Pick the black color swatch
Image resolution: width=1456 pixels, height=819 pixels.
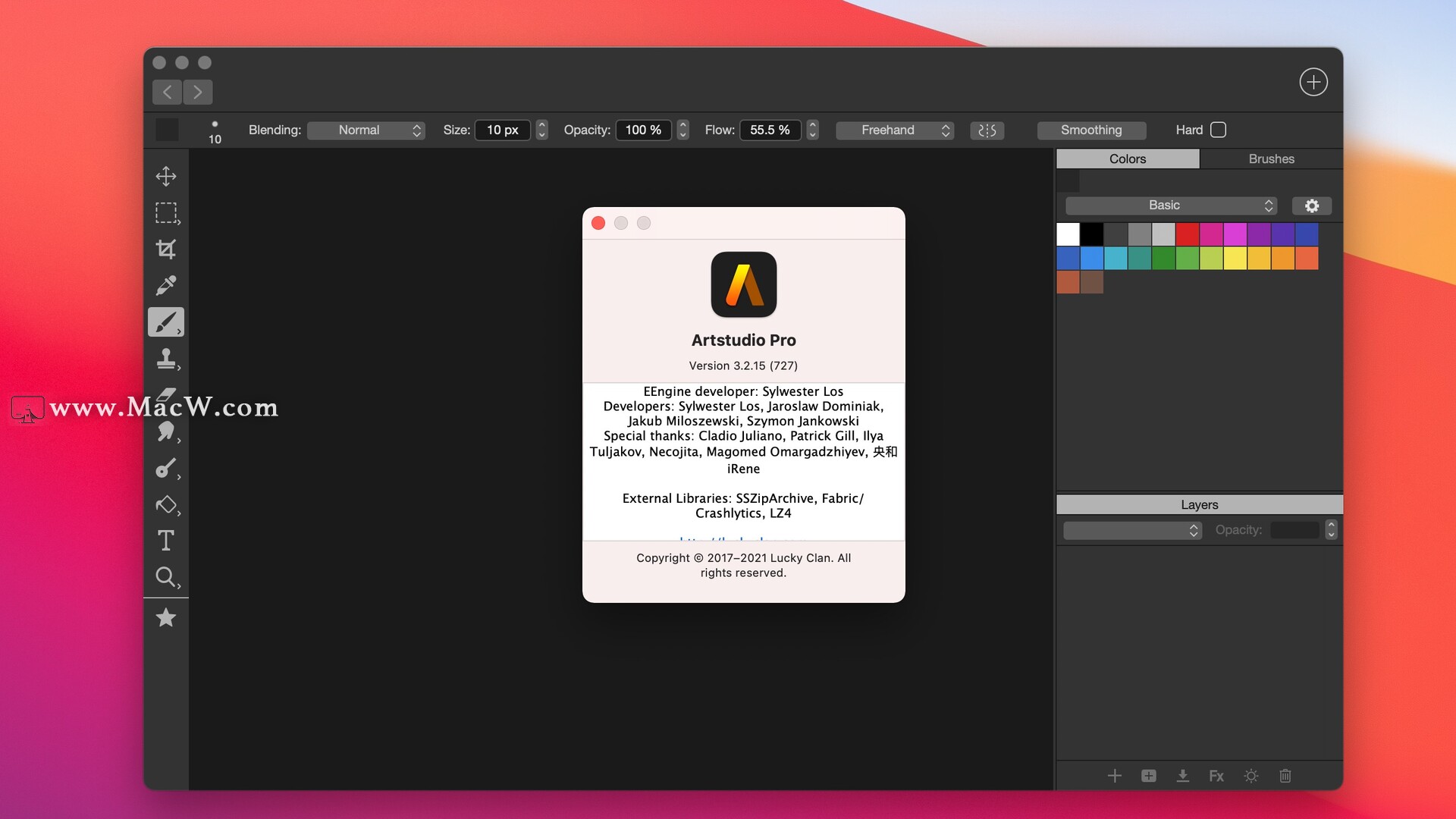1092,234
